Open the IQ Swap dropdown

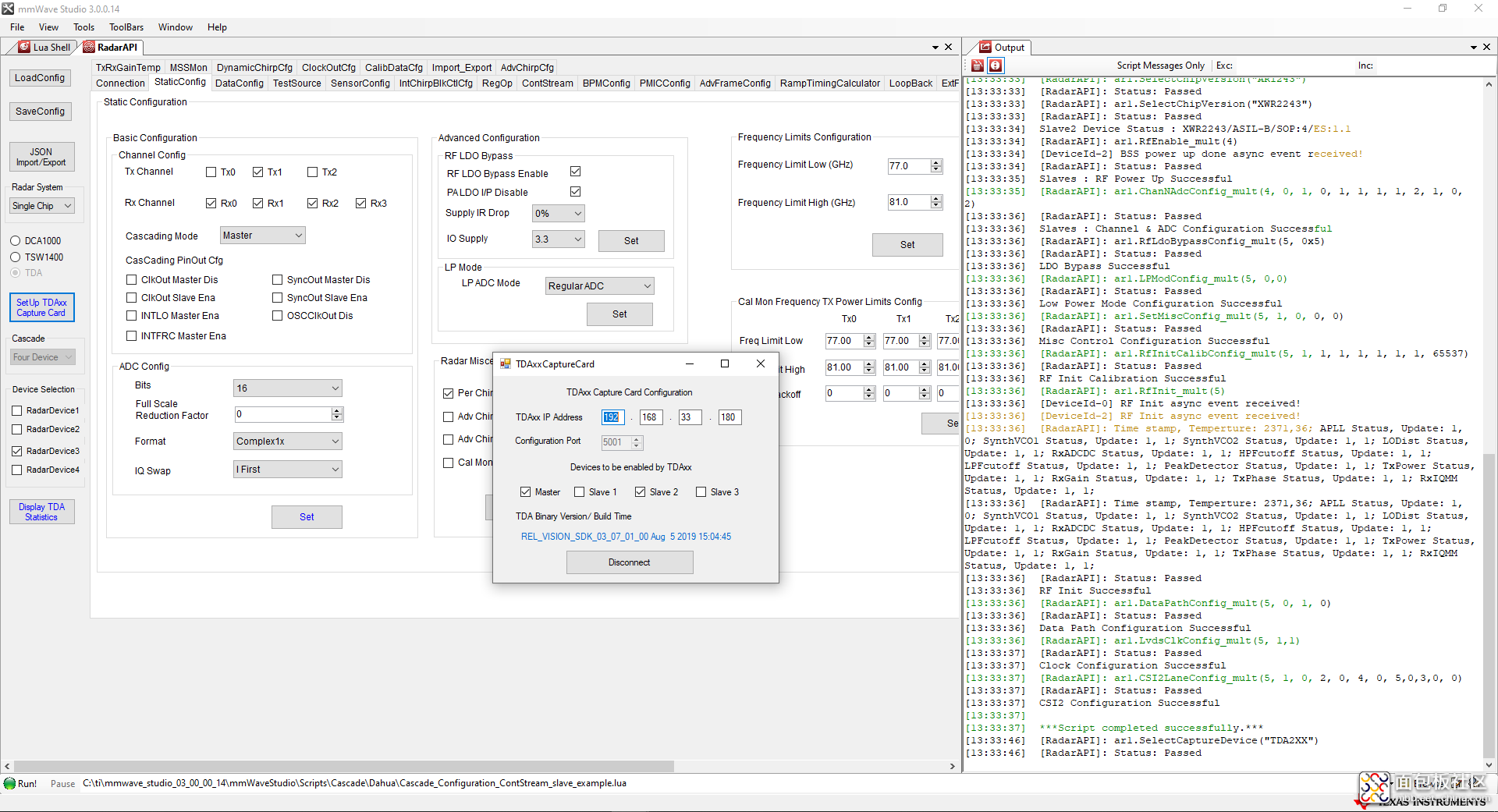(x=288, y=470)
